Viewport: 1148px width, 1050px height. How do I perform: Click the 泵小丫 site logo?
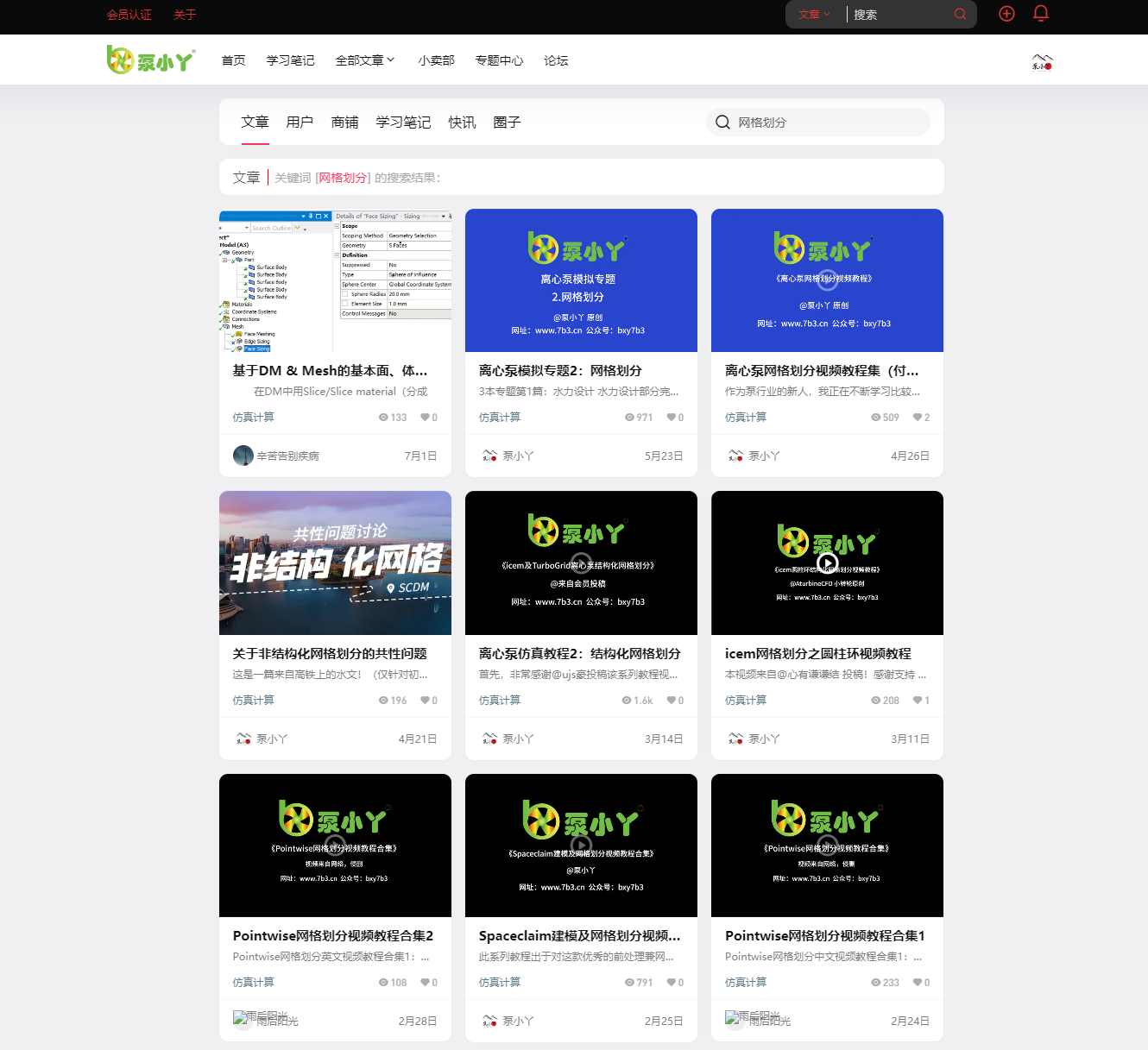[x=151, y=60]
